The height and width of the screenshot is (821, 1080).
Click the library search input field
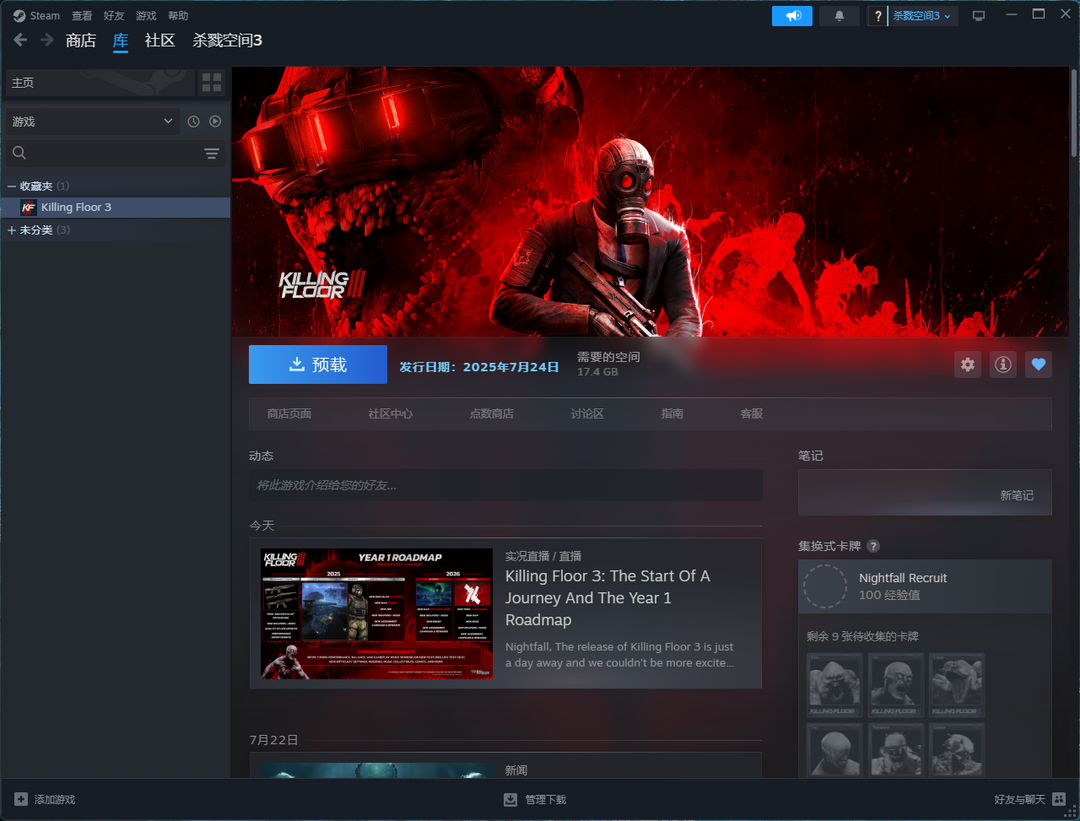click(x=116, y=153)
